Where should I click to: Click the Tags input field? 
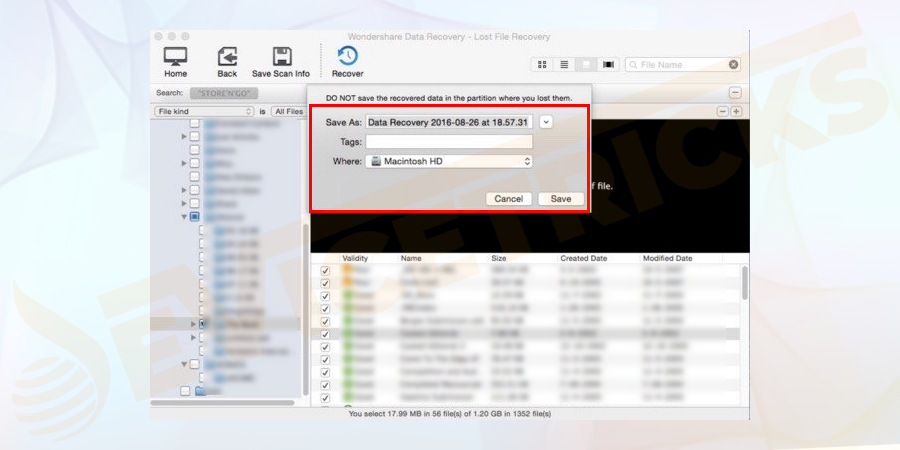(x=449, y=142)
